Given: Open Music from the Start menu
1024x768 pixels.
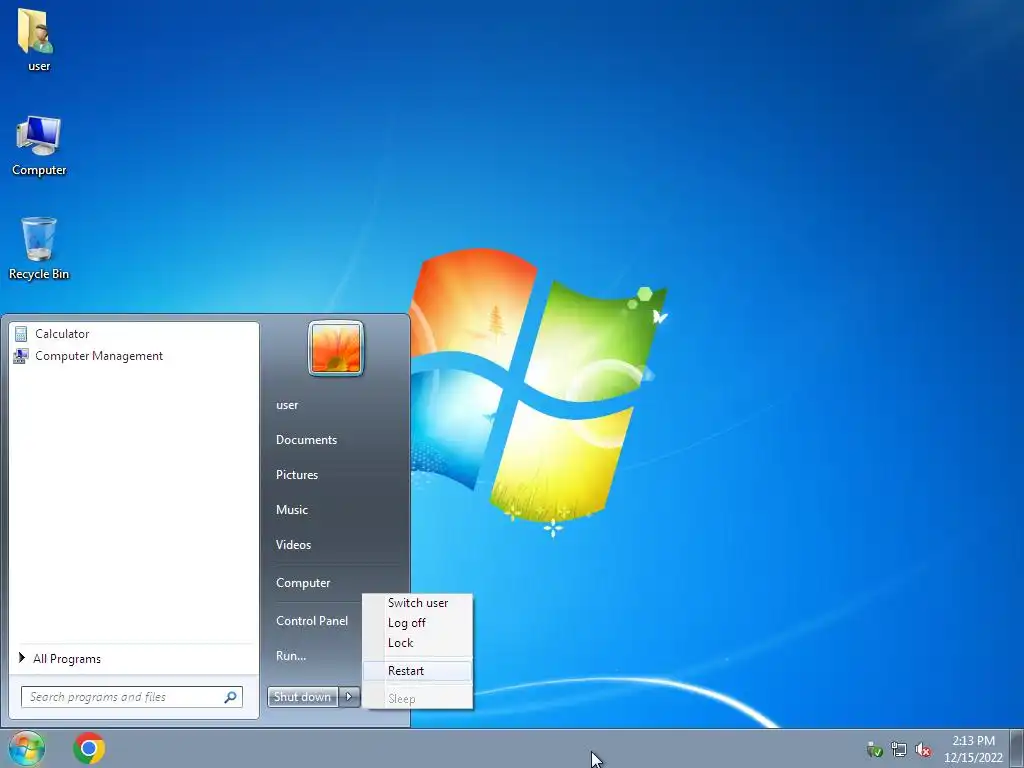Looking at the screenshot, I should click(291, 510).
